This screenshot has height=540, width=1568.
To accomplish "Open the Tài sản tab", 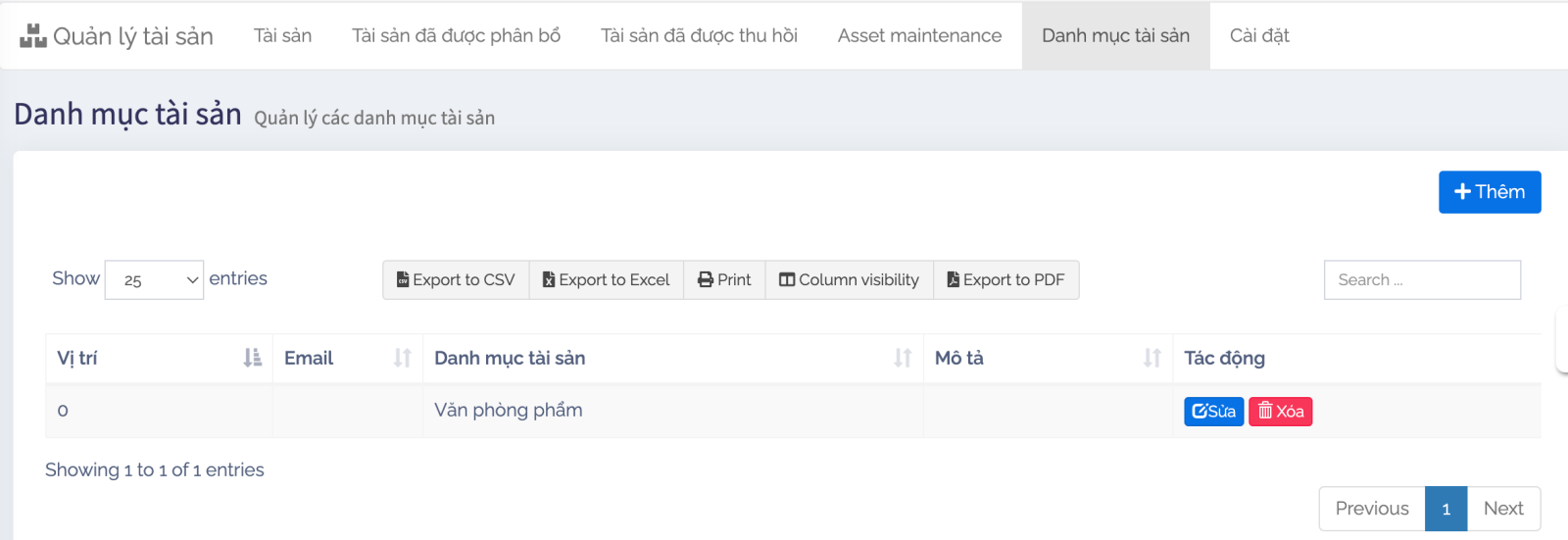I will pyautogui.click(x=282, y=36).
